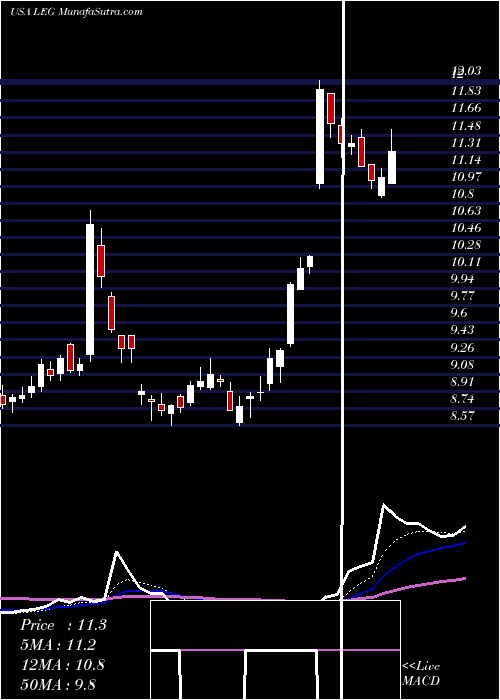The height and width of the screenshot is (700, 500).
Task: Click the 10.8 price axis label
Action: point(462,194)
